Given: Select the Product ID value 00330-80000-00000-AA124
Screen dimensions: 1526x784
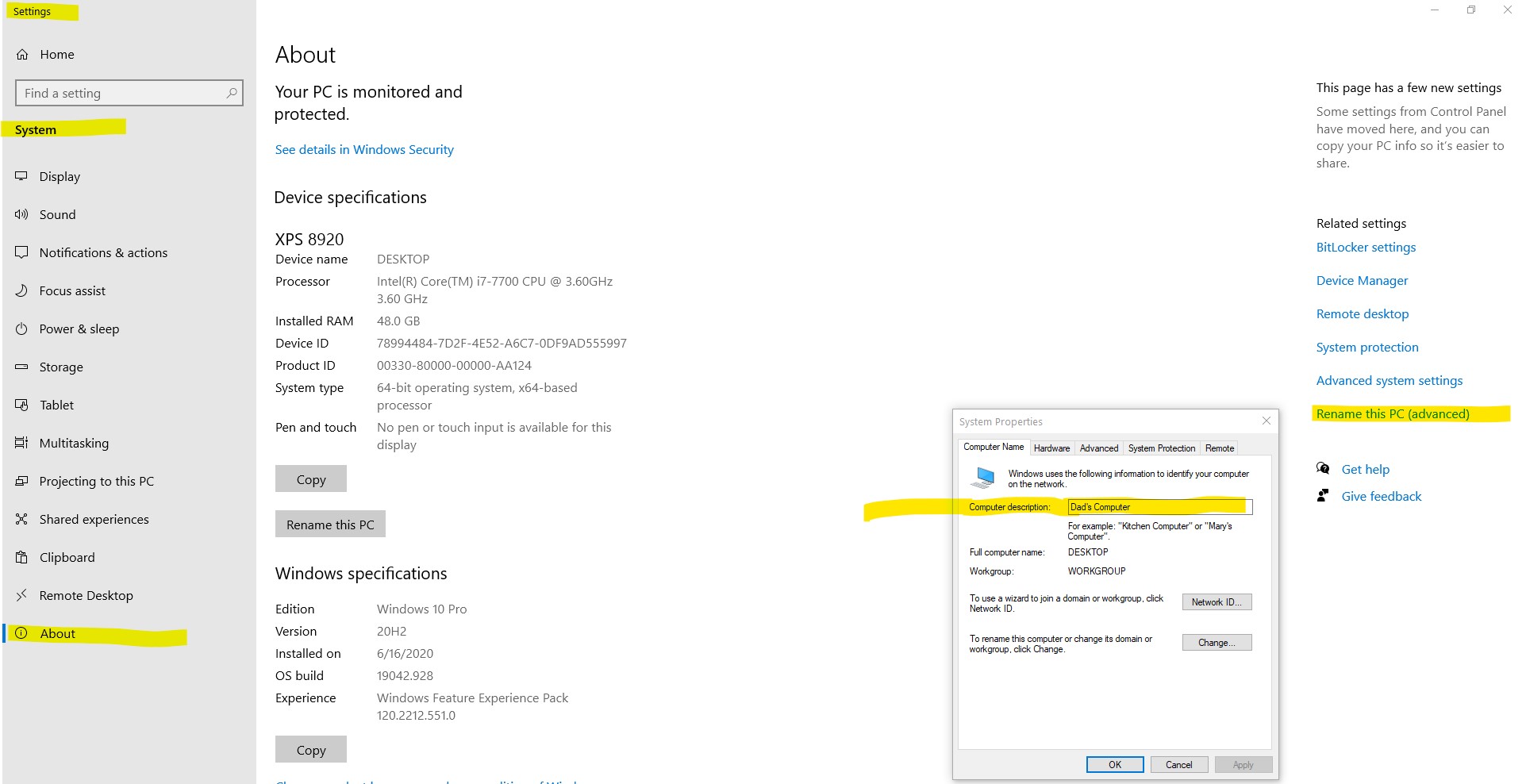Looking at the screenshot, I should point(454,366).
